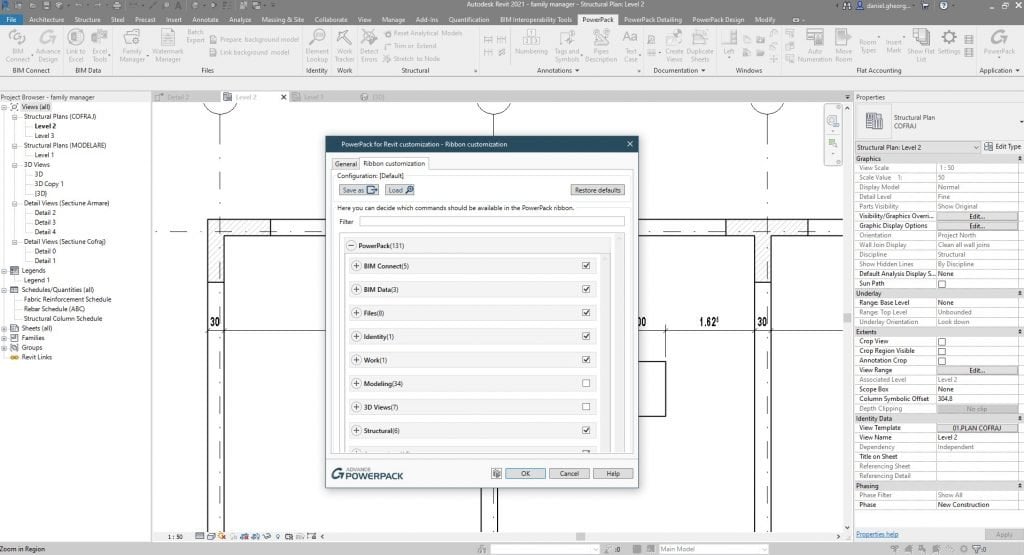Toggle the Work(1) checkbox
The height and width of the screenshot is (555, 1024).
click(x=586, y=360)
